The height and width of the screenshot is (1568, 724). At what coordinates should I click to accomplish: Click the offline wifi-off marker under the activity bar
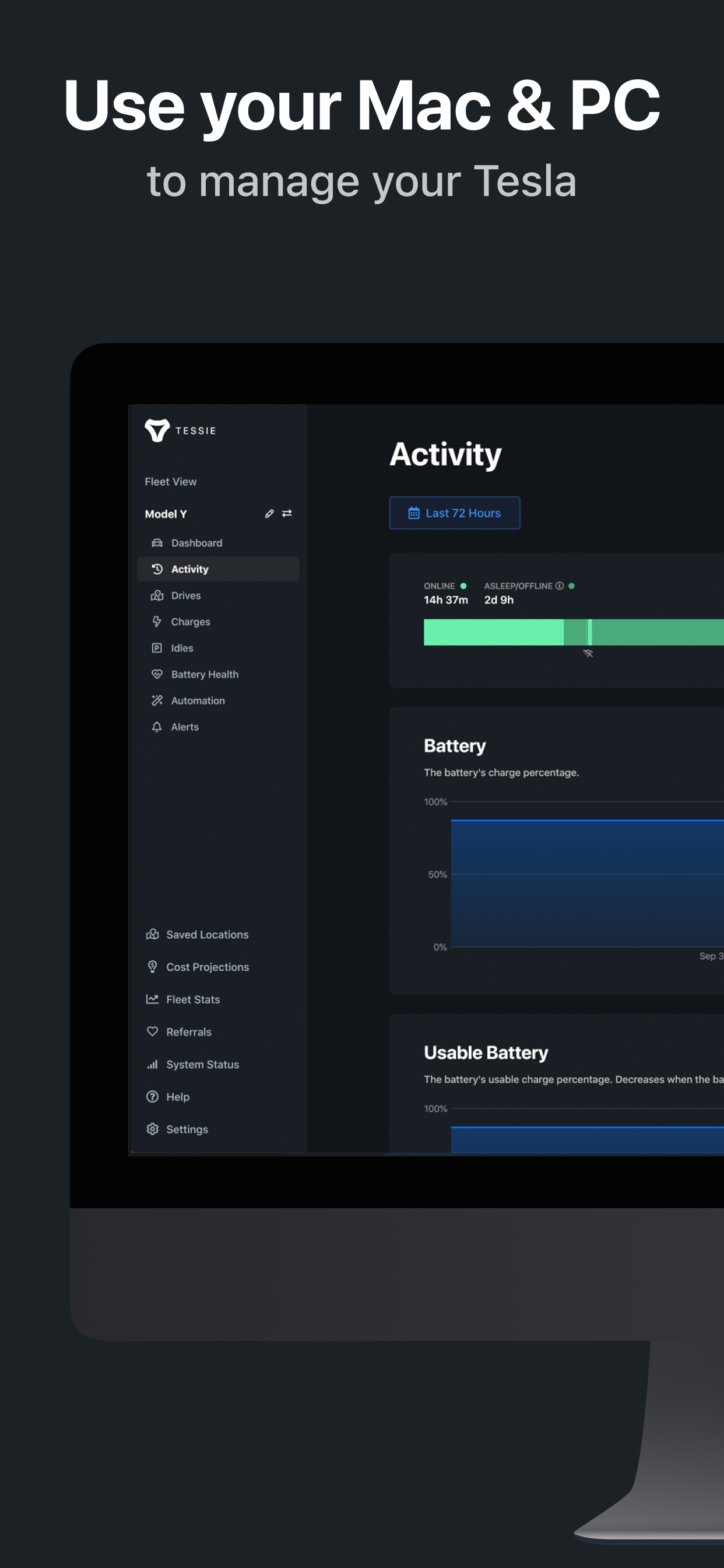pyautogui.click(x=588, y=653)
